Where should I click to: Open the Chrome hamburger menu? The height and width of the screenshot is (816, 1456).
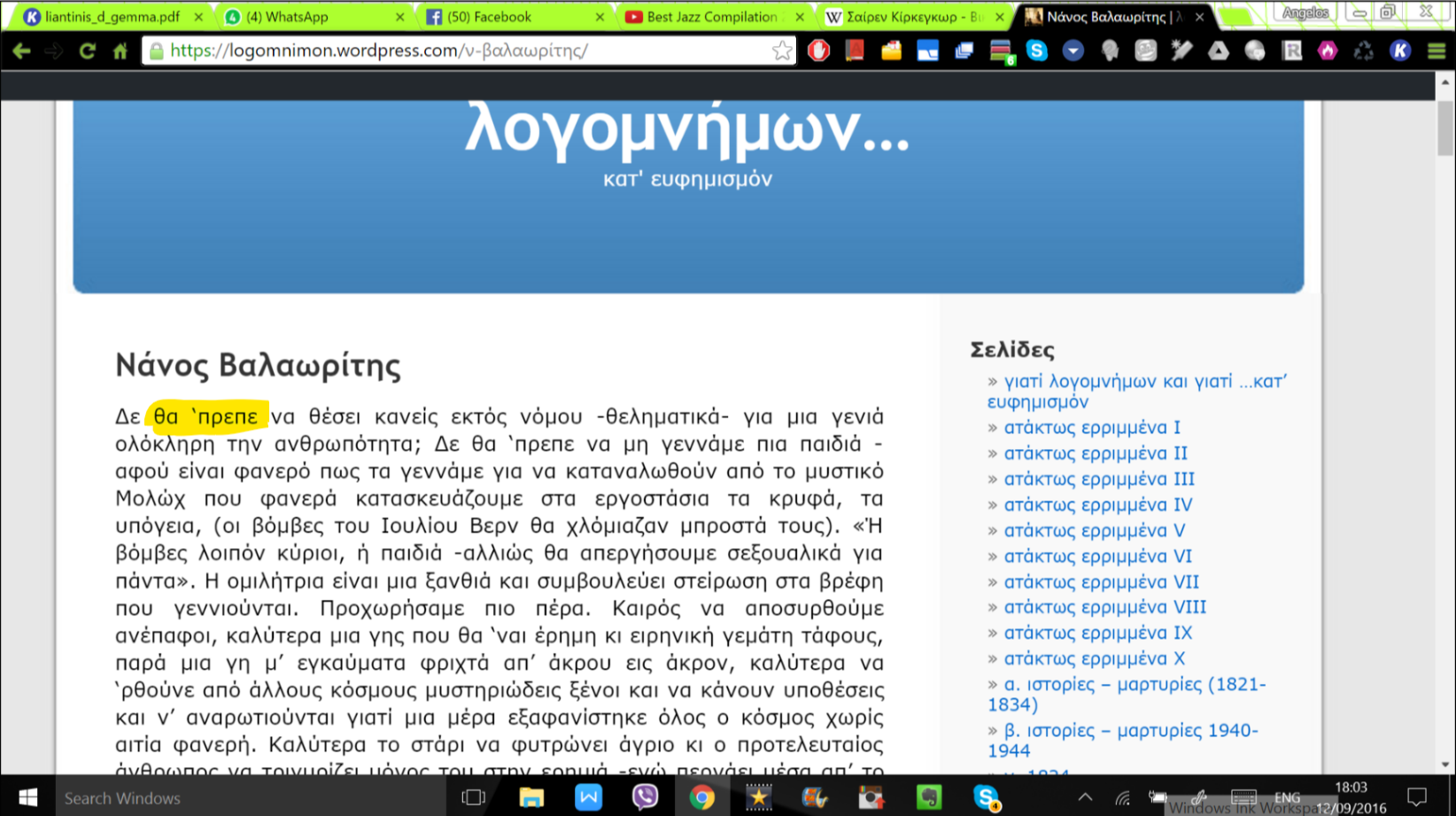coord(1437,51)
